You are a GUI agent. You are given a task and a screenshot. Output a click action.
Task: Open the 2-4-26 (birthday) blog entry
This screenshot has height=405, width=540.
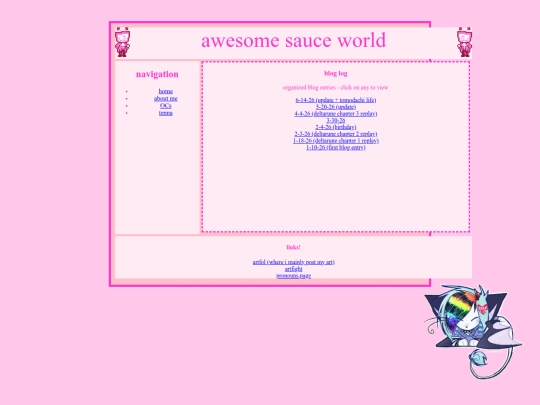[x=336, y=127]
